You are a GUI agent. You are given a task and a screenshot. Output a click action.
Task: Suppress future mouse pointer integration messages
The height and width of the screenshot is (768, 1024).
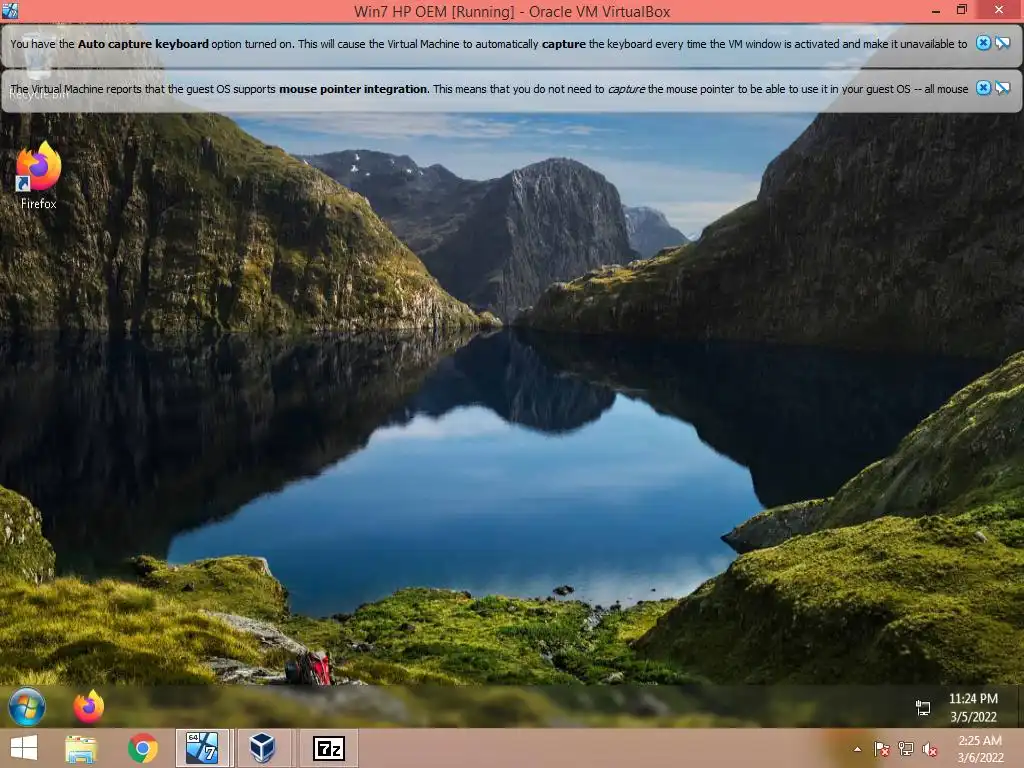click(x=1002, y=88)
